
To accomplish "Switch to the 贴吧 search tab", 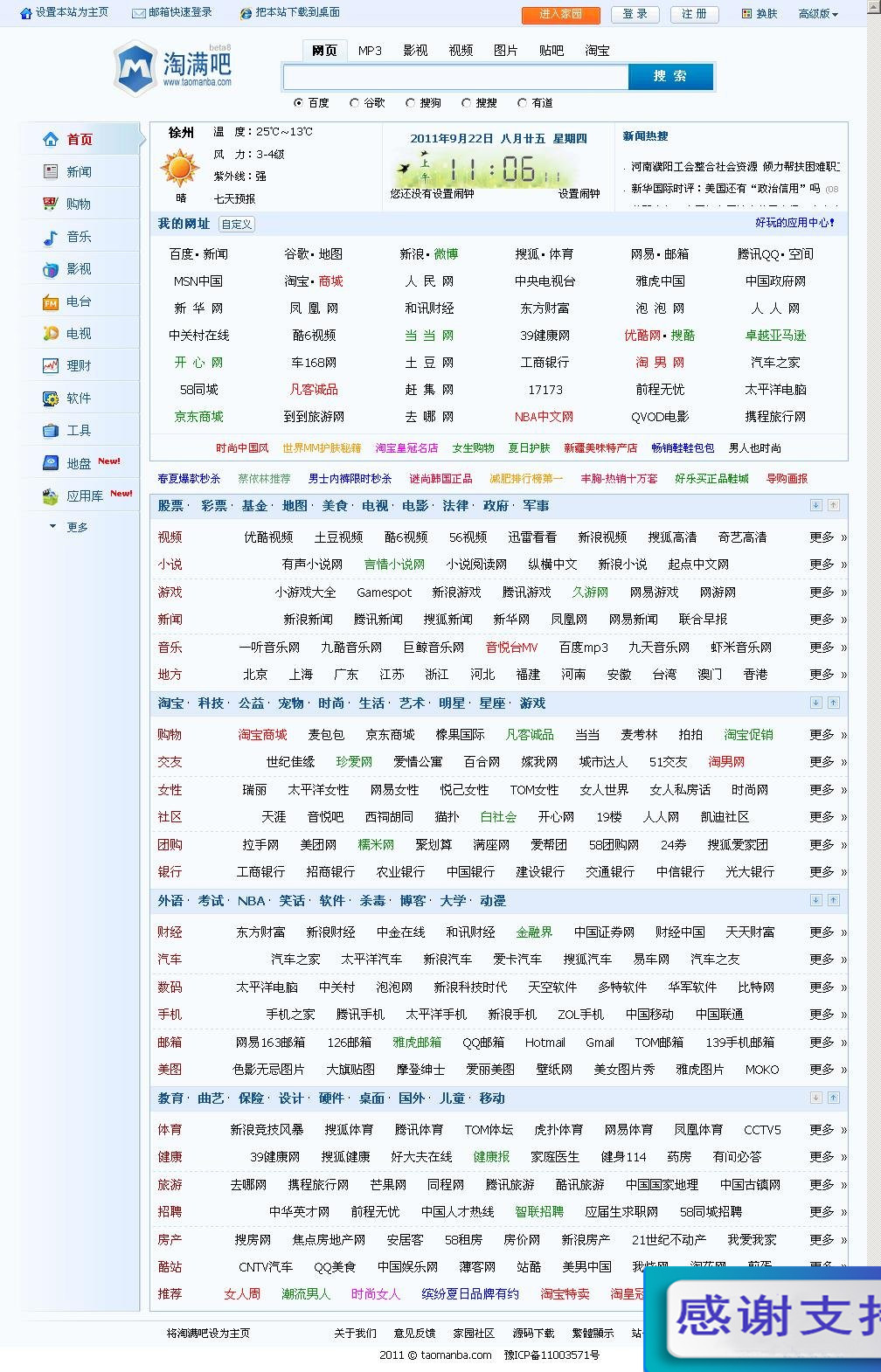I will [551, 51].
